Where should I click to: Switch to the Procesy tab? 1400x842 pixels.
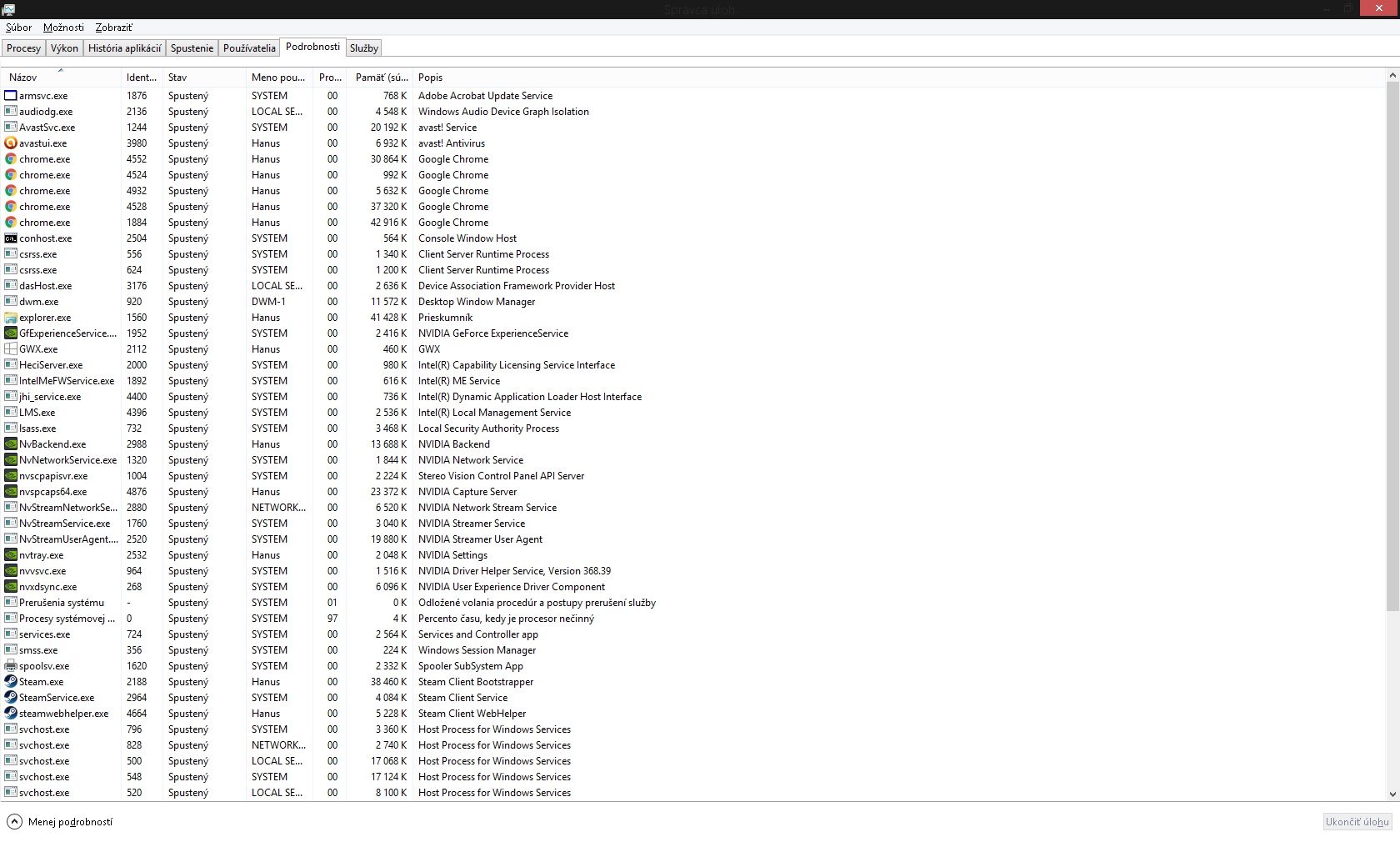[23, 48]
